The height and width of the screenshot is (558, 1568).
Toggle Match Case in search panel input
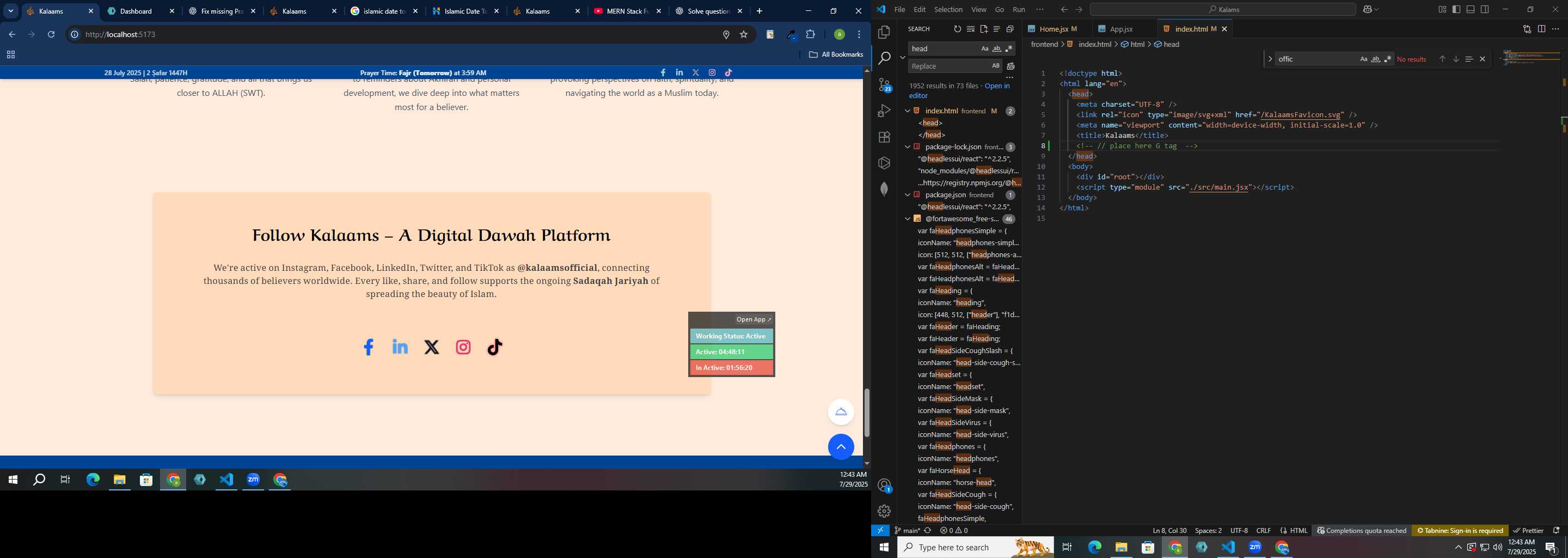[x=984, y=48]
